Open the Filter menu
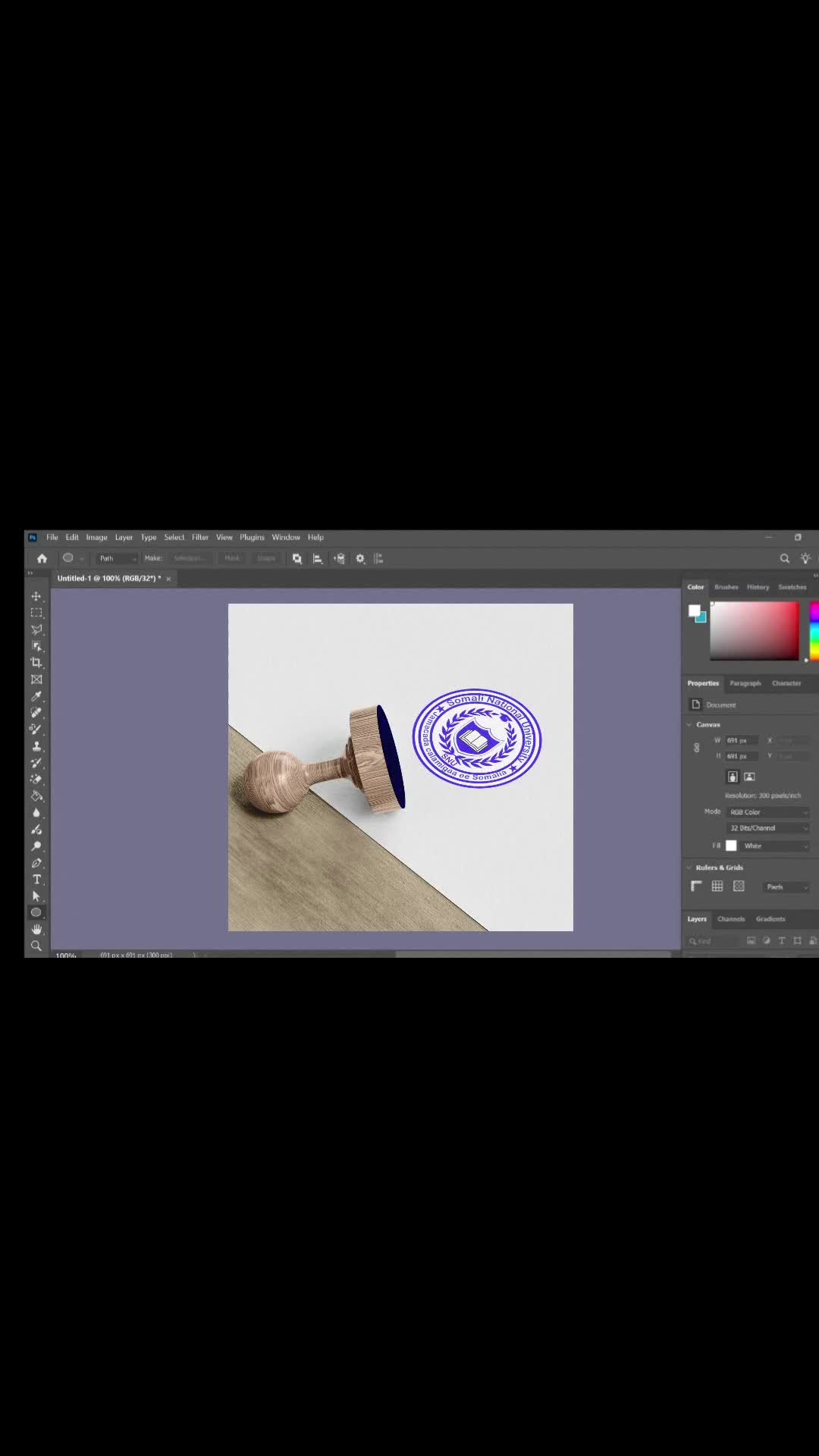Image resolution: width=819 pixels, height=1456 pixels. (x=200, y=537)
